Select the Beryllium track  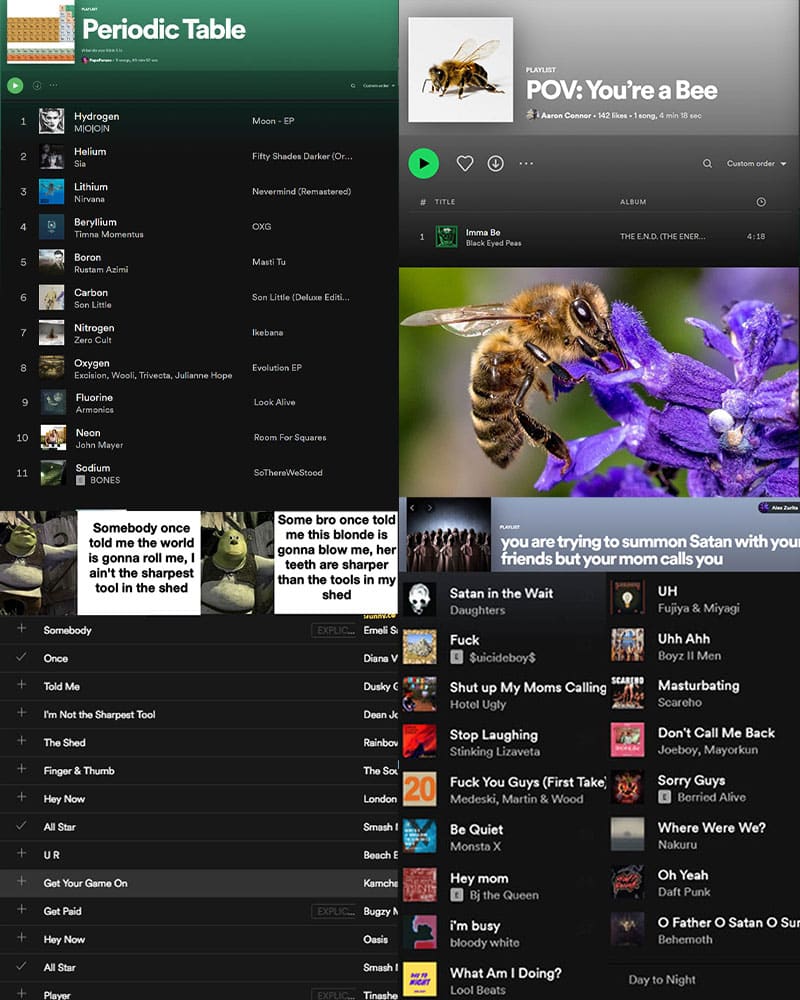coord(199,227)
